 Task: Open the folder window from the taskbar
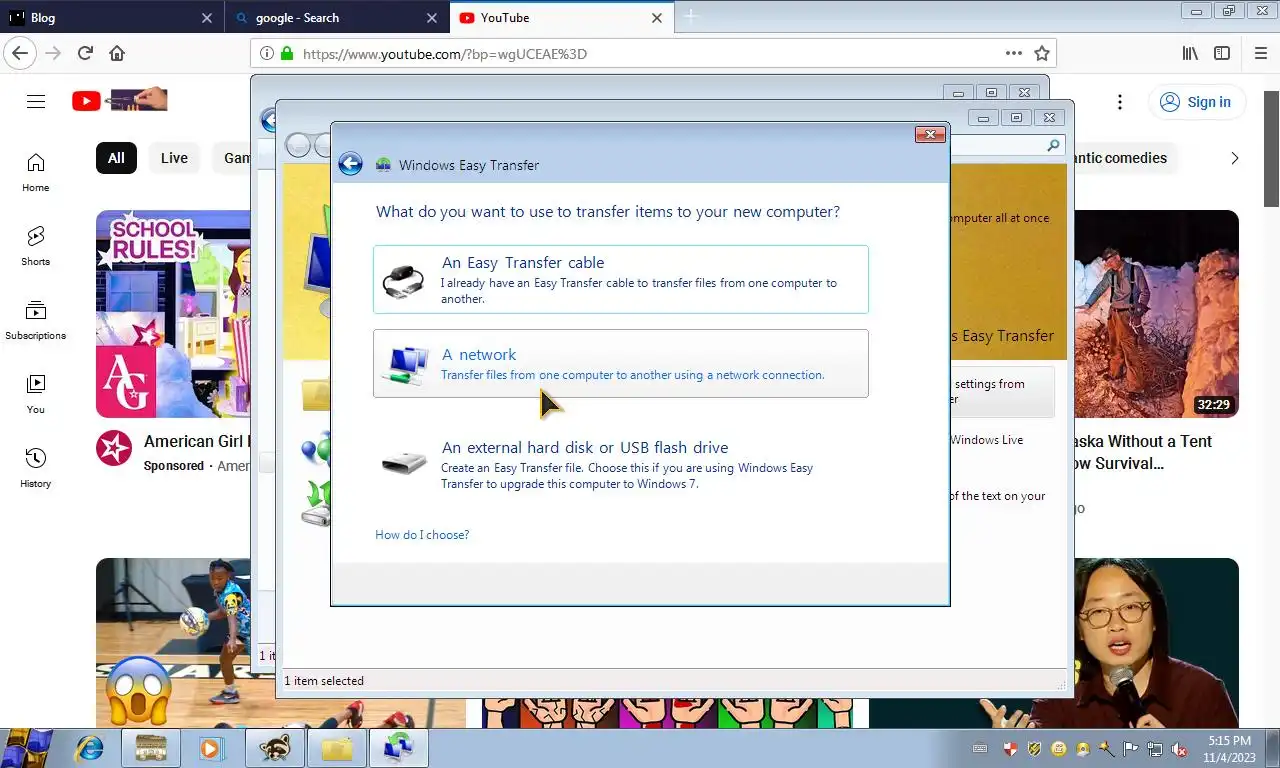337,748
